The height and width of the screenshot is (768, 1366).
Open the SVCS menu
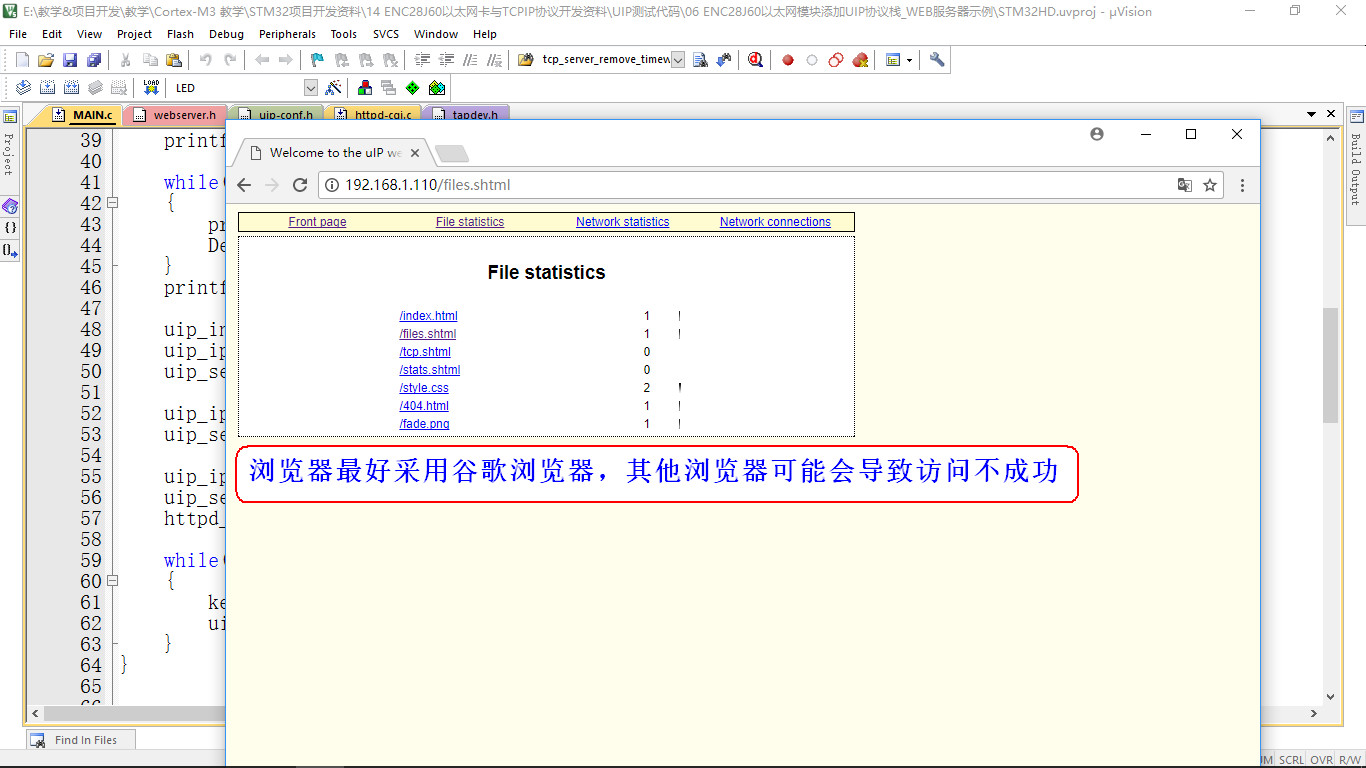[x=386, y=34]
